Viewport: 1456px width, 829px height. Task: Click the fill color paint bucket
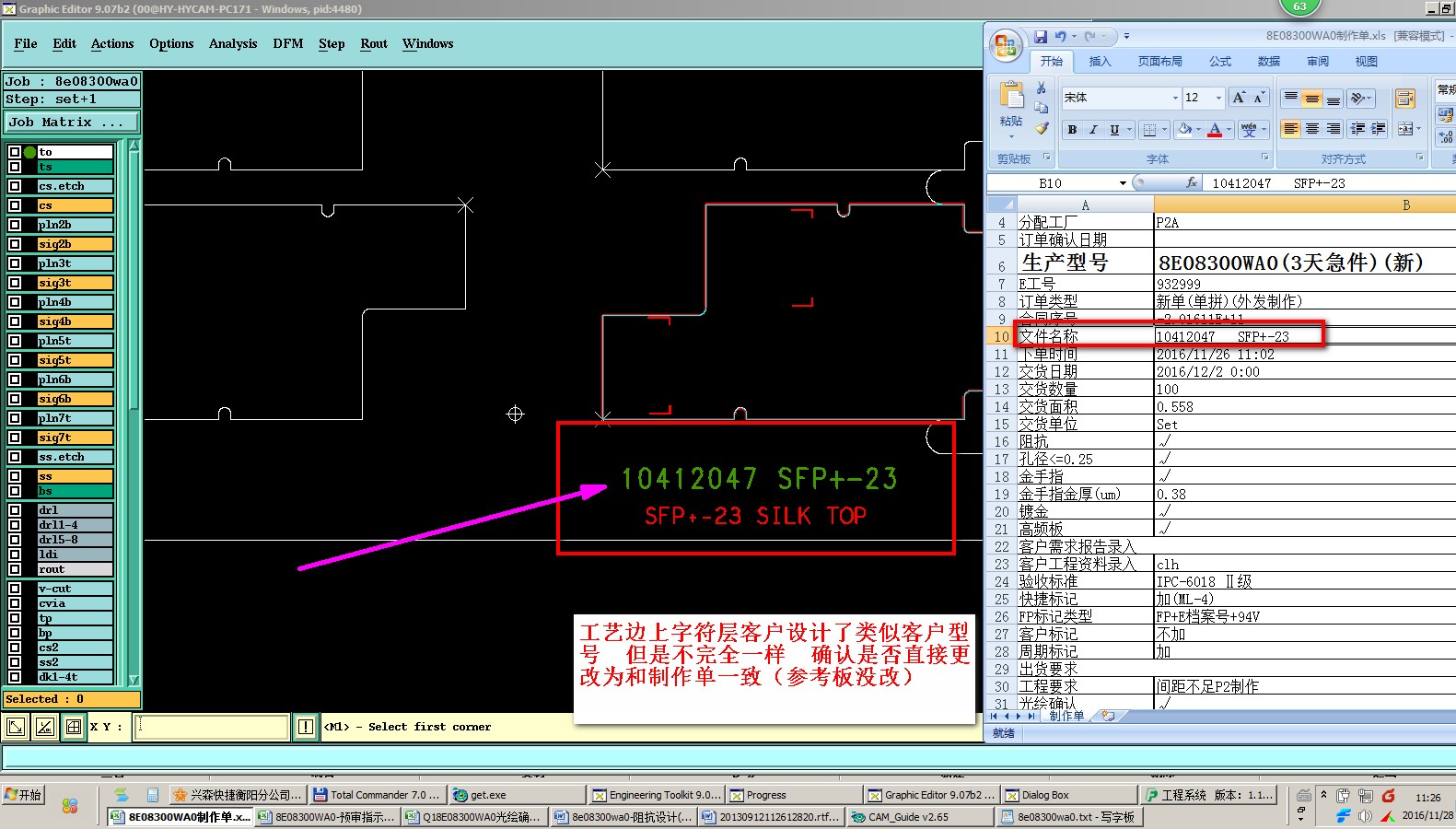pos(1184,130)
